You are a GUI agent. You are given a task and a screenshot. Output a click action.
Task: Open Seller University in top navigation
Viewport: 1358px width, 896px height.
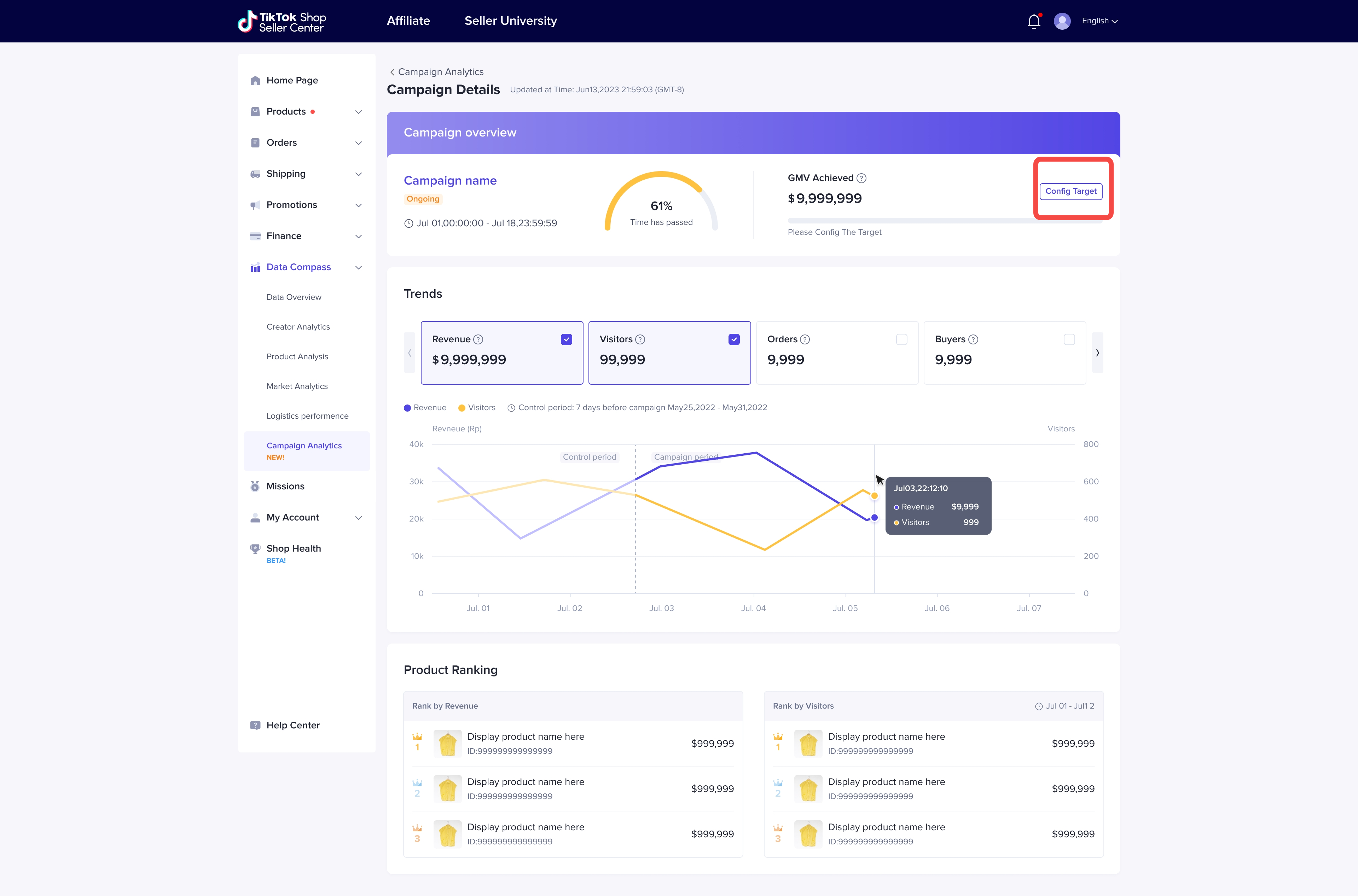pyautogui.click(x=510, y=21)
